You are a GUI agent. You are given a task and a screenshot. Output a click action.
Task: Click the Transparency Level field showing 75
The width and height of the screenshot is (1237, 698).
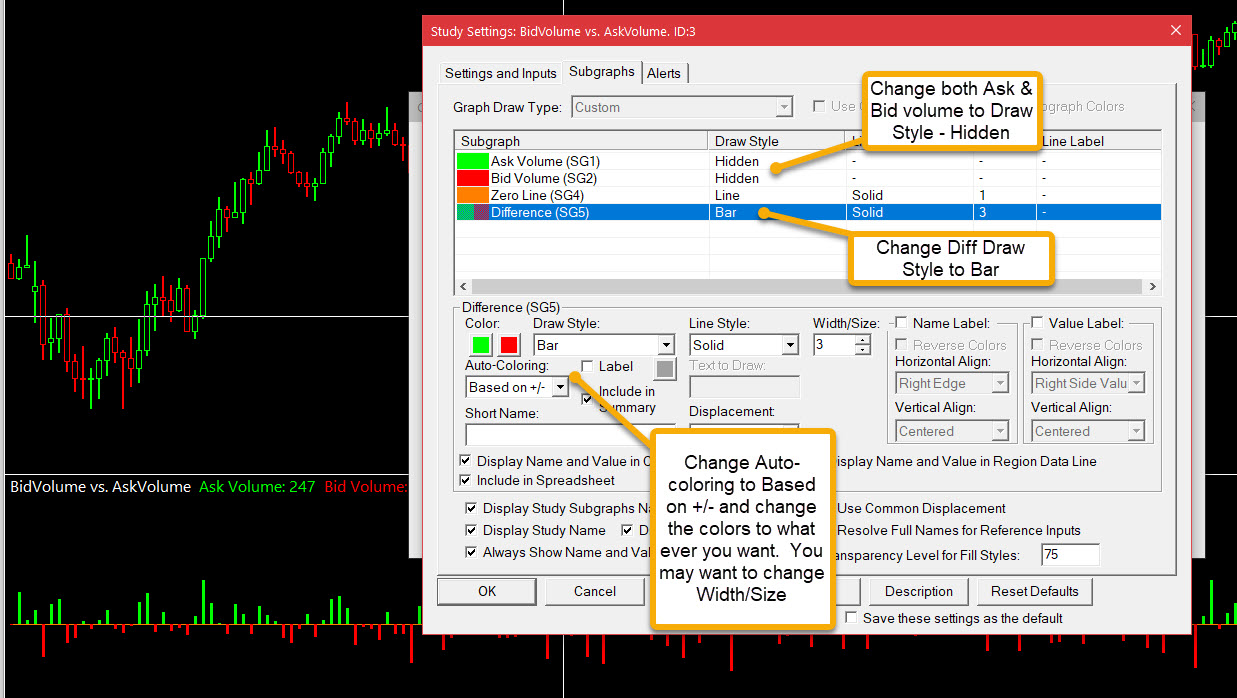click(1070, 555)
